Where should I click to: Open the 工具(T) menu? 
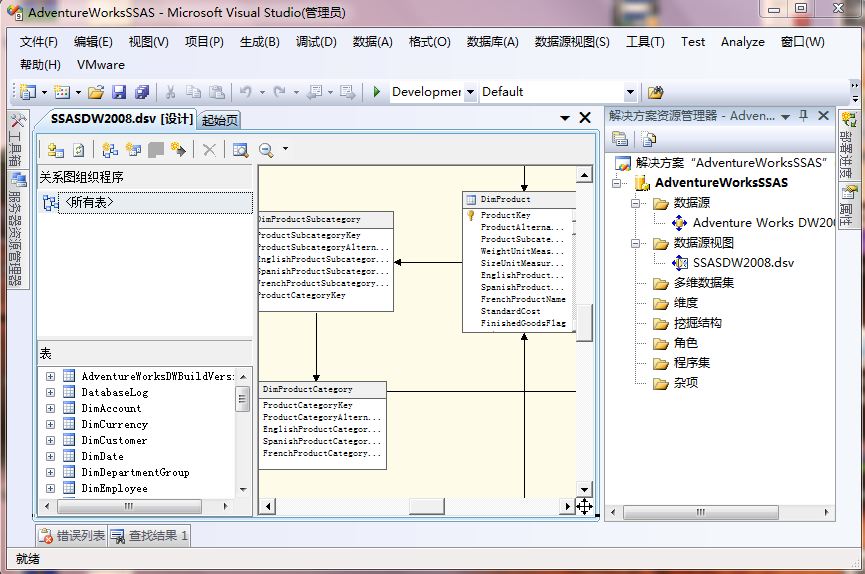[x=645, y=42]
